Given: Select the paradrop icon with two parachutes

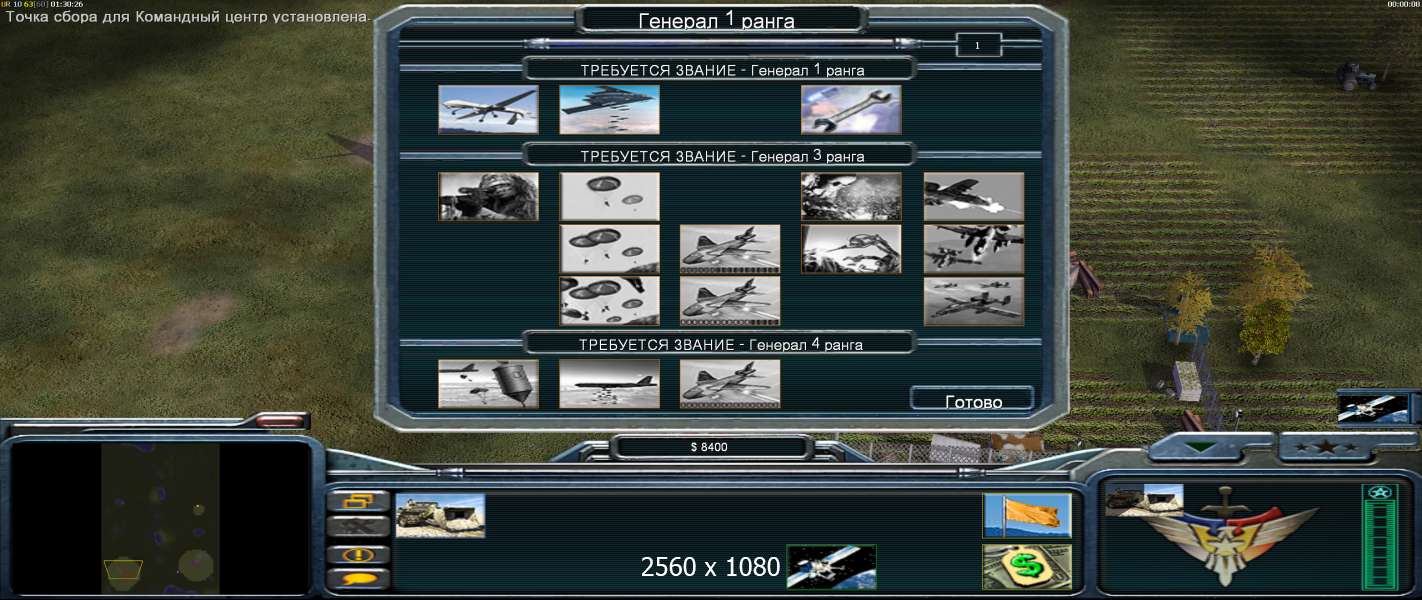Looking at the screenshot, I should (x=609, y=196).
